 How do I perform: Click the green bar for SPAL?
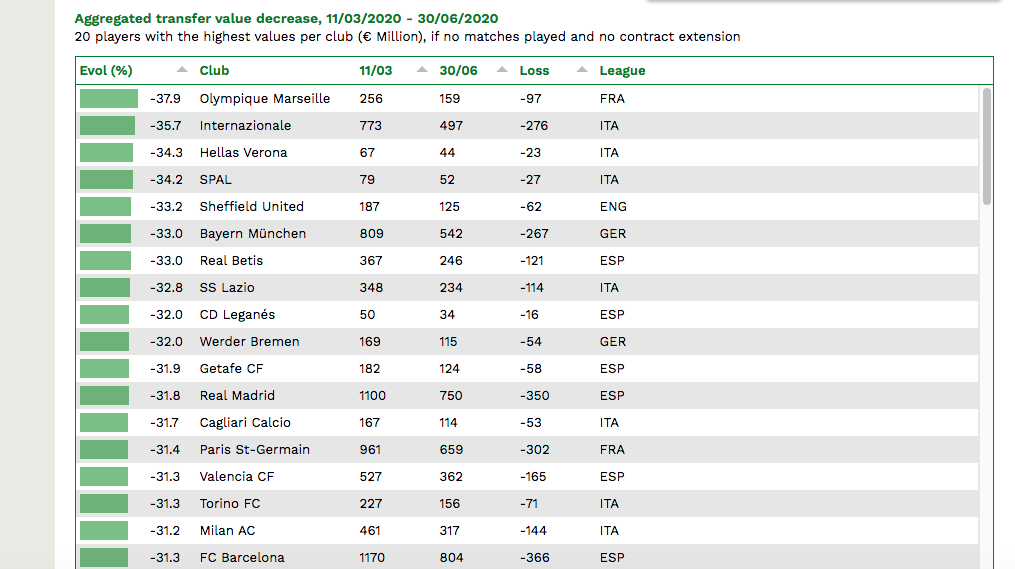coord(106,179)
